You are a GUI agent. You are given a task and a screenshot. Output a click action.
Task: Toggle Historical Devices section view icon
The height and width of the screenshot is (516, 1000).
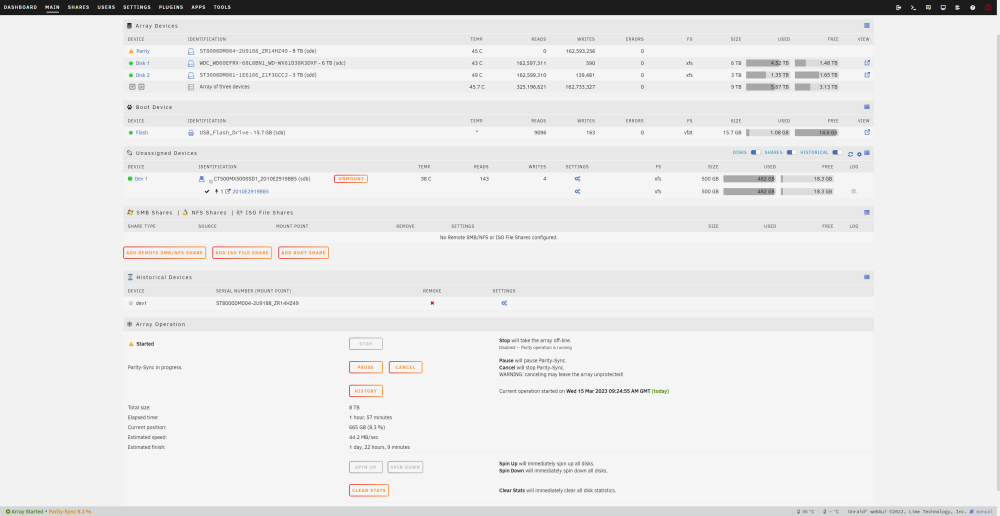click(x=867, y=277)
